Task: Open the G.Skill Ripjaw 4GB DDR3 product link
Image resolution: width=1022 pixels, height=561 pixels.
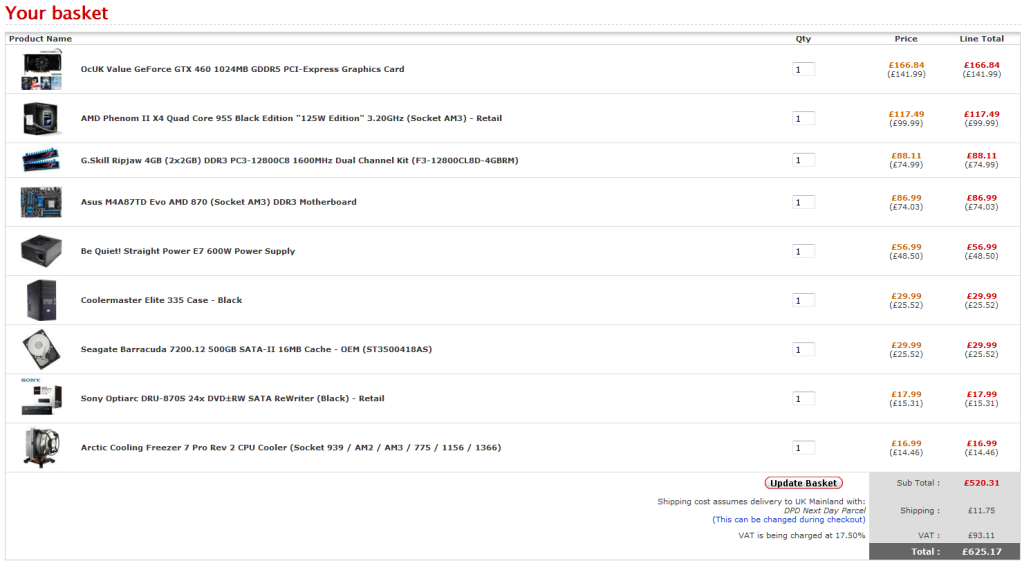Action: point(300,160)
